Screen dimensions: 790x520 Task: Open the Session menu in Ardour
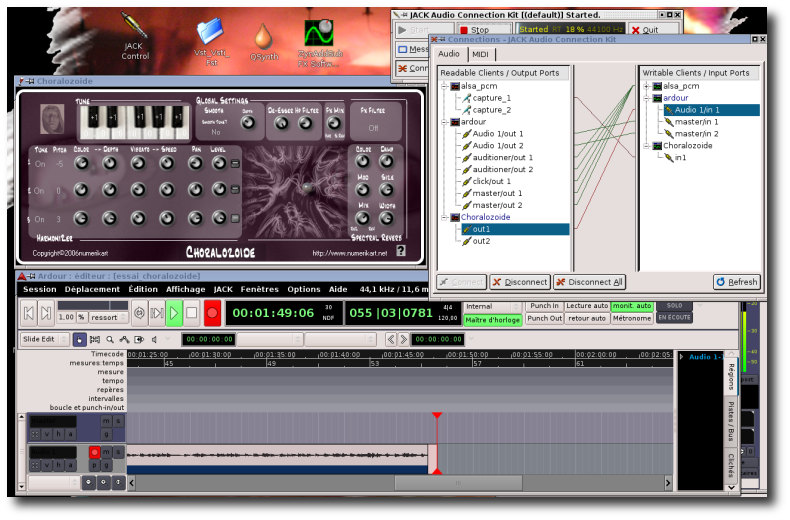tap(40, 290)
